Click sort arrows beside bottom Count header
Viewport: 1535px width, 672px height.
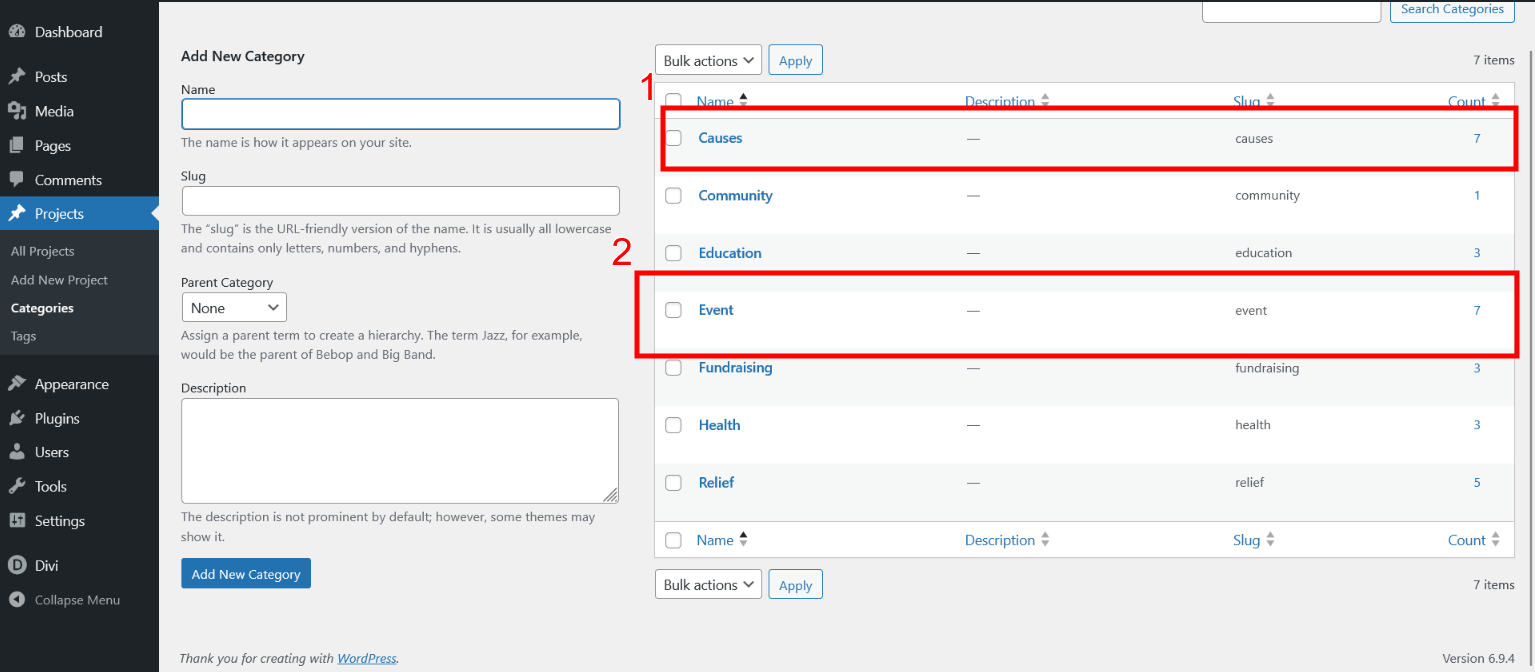(x=1495, y=540)
